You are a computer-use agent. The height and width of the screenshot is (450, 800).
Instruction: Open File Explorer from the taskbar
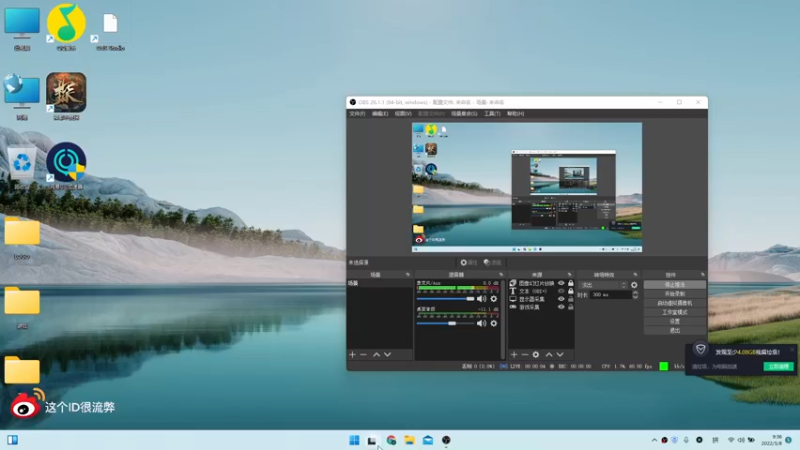point(409,440)
